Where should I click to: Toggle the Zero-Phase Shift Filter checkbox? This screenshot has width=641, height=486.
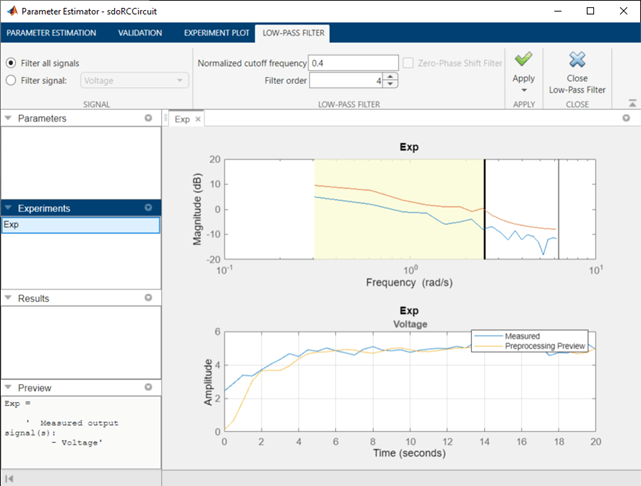(408, 62)
